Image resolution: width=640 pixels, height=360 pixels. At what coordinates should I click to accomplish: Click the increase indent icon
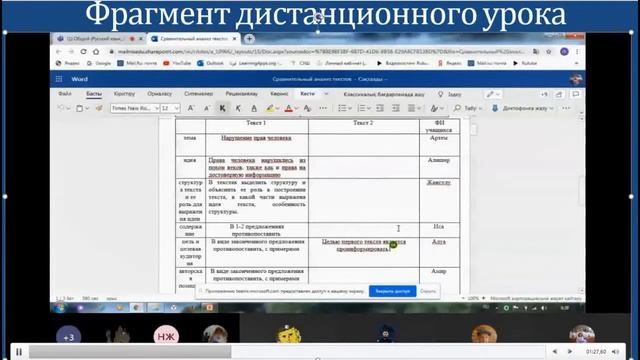coord(396,108)
